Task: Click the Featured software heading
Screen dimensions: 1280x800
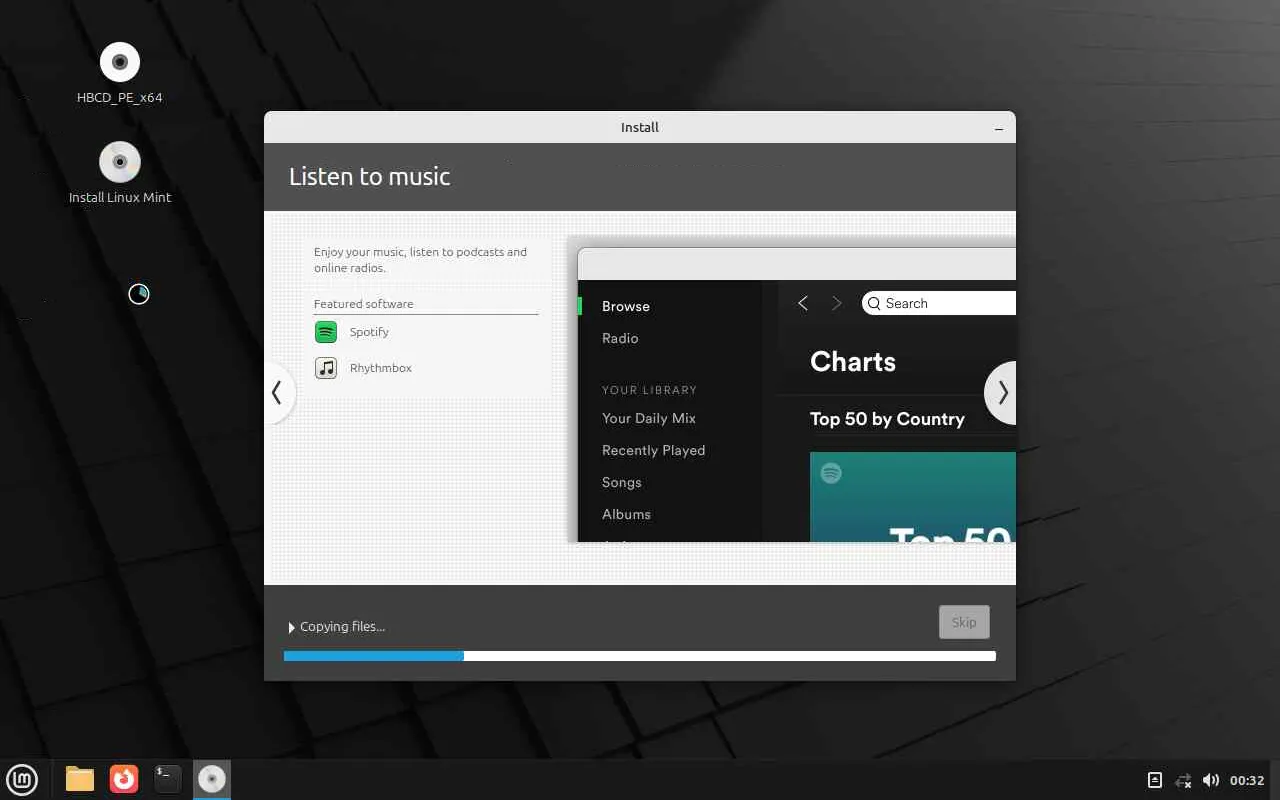Action: 363,304
